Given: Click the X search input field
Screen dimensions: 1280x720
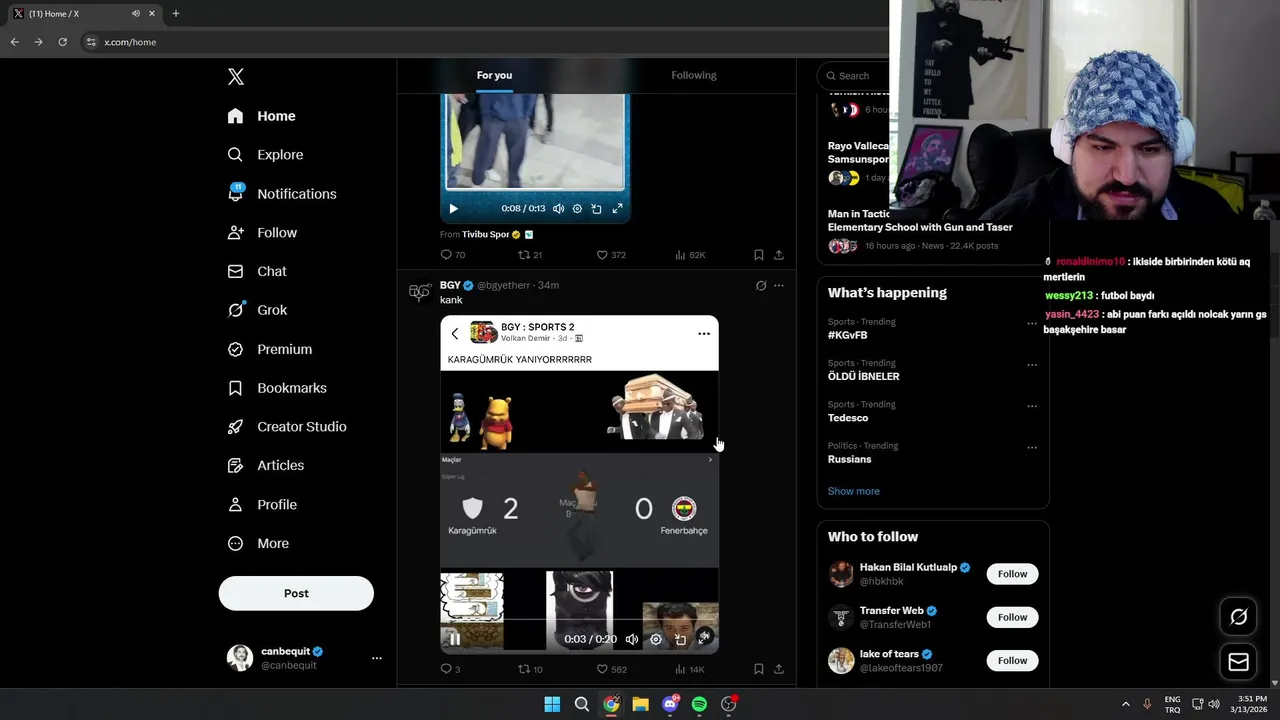Looking at the screenshot, I should tap(855, 76).
